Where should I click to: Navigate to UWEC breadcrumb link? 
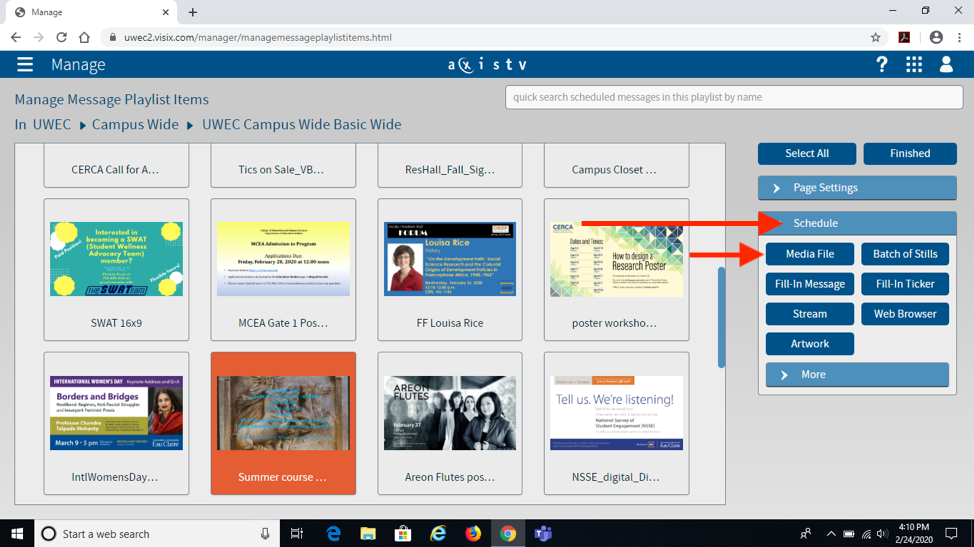(52, 124)
